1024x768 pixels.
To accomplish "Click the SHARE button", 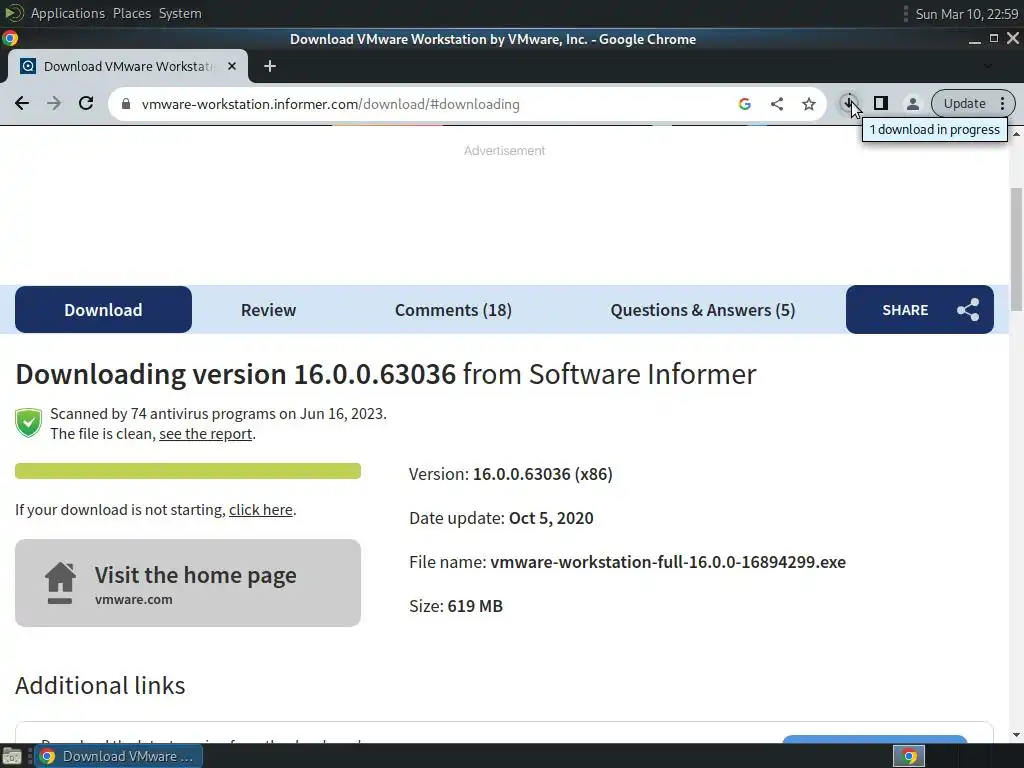I will click(920, 310).
